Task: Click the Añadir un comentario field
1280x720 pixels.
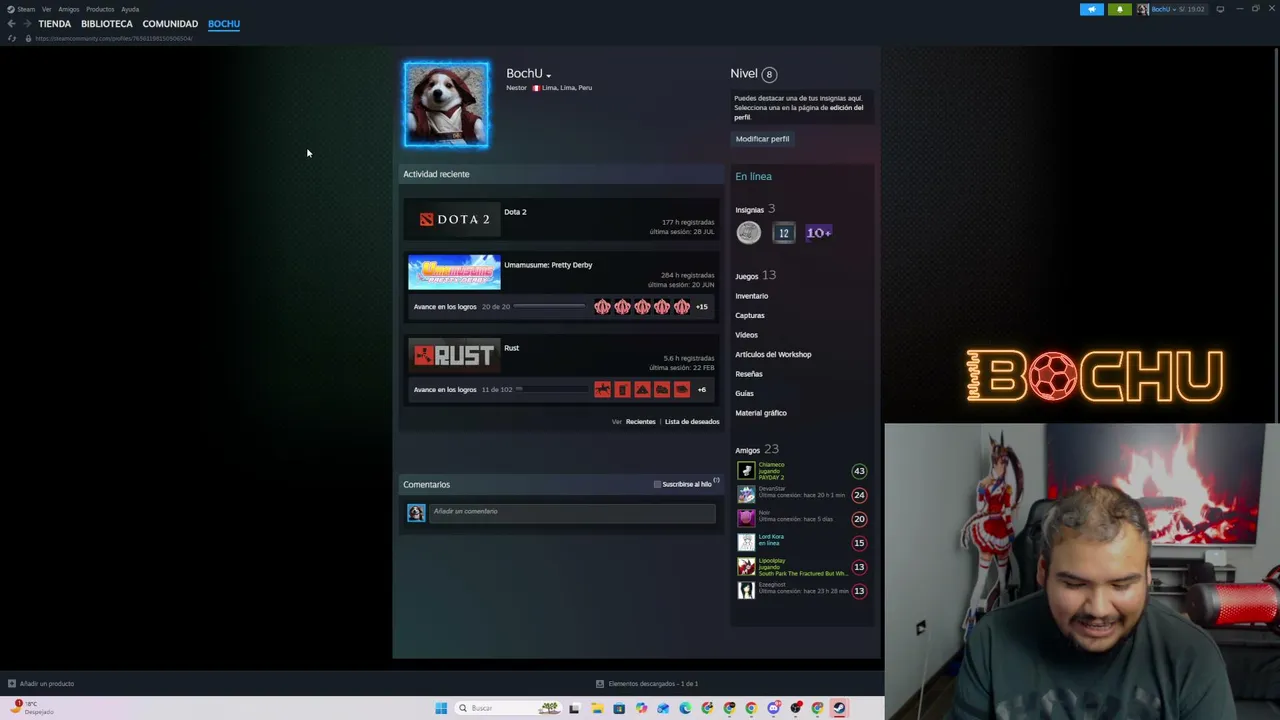Action: [x=572, y=513]
